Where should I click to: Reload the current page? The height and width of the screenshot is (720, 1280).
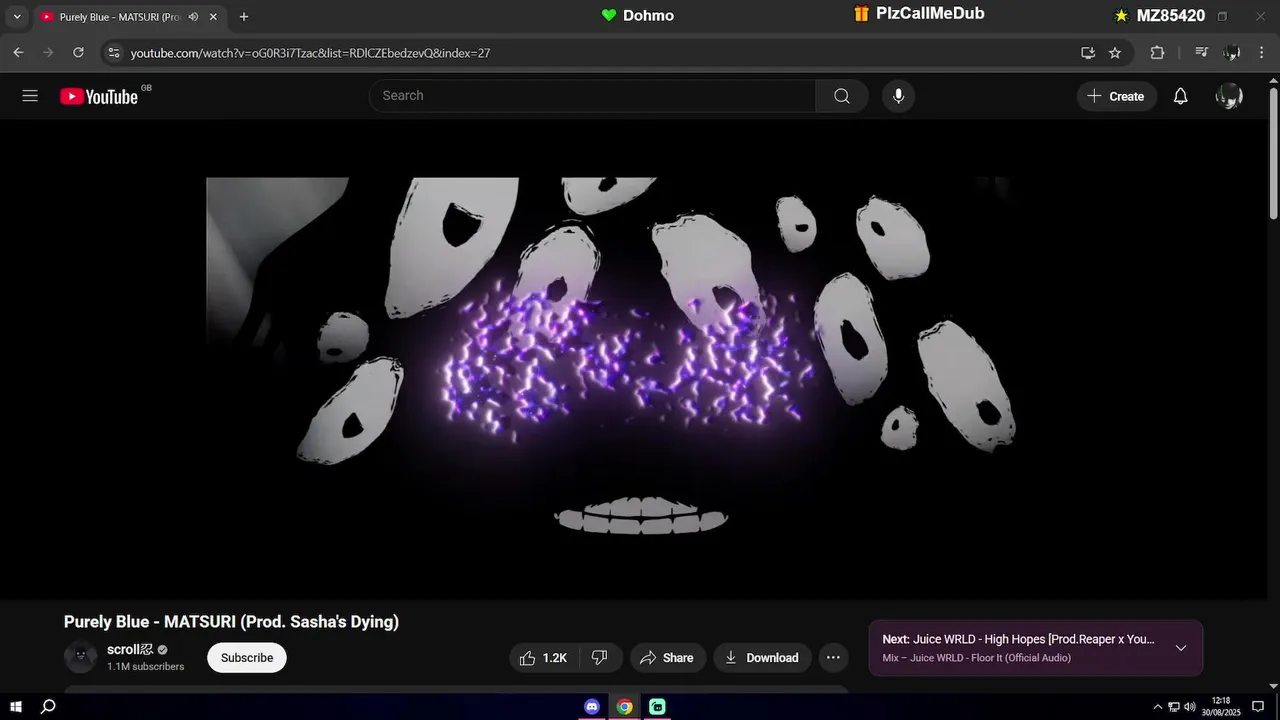[78, 53]
